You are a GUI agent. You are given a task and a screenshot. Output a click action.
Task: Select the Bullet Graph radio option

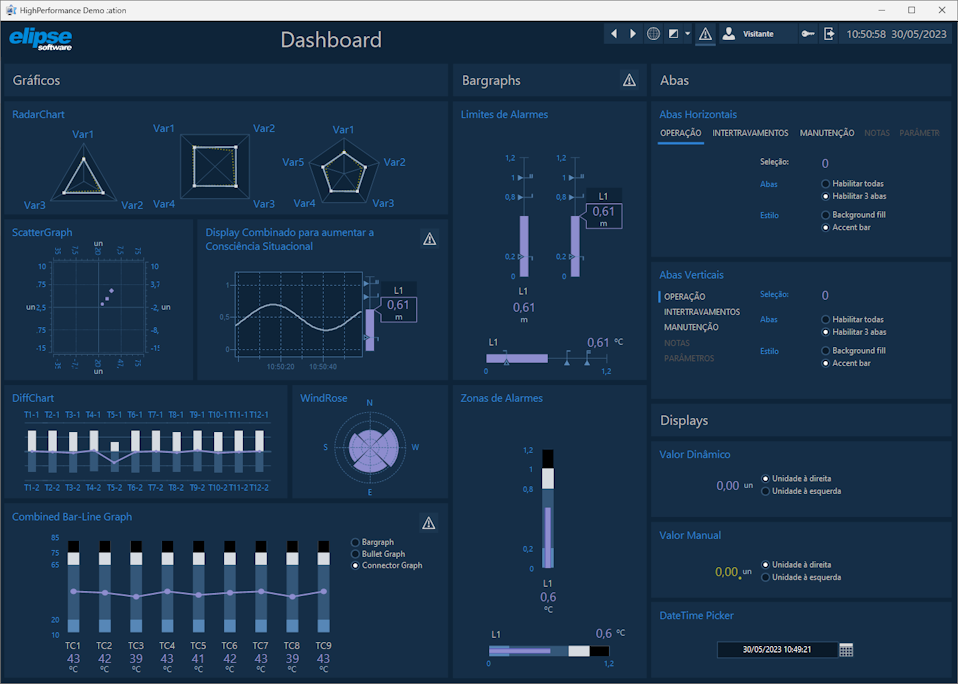pyautogui.click(x=357, y=553)
